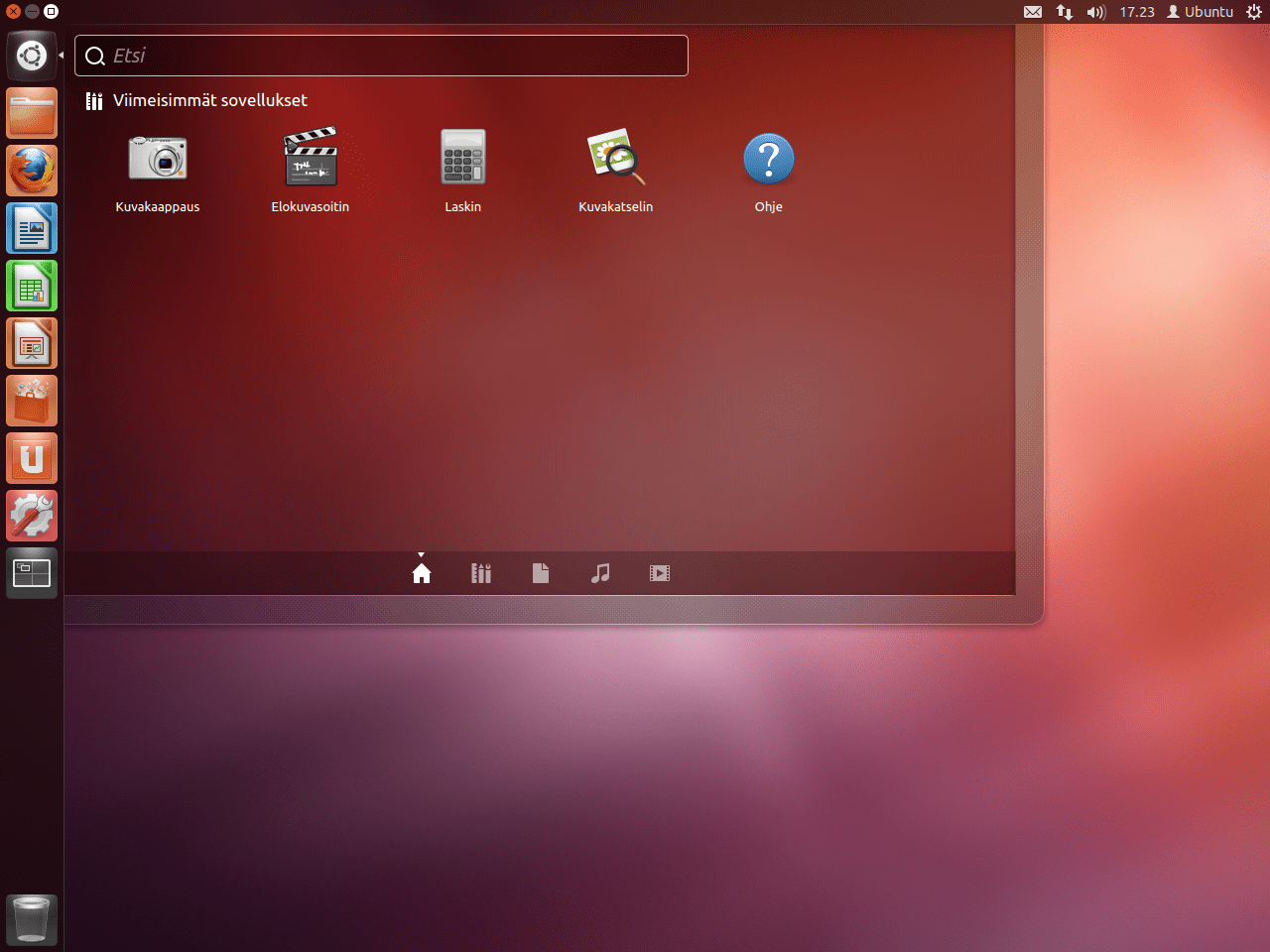Click the Ubuntu Dash home button
The image size is (1270, 952).
32,56
